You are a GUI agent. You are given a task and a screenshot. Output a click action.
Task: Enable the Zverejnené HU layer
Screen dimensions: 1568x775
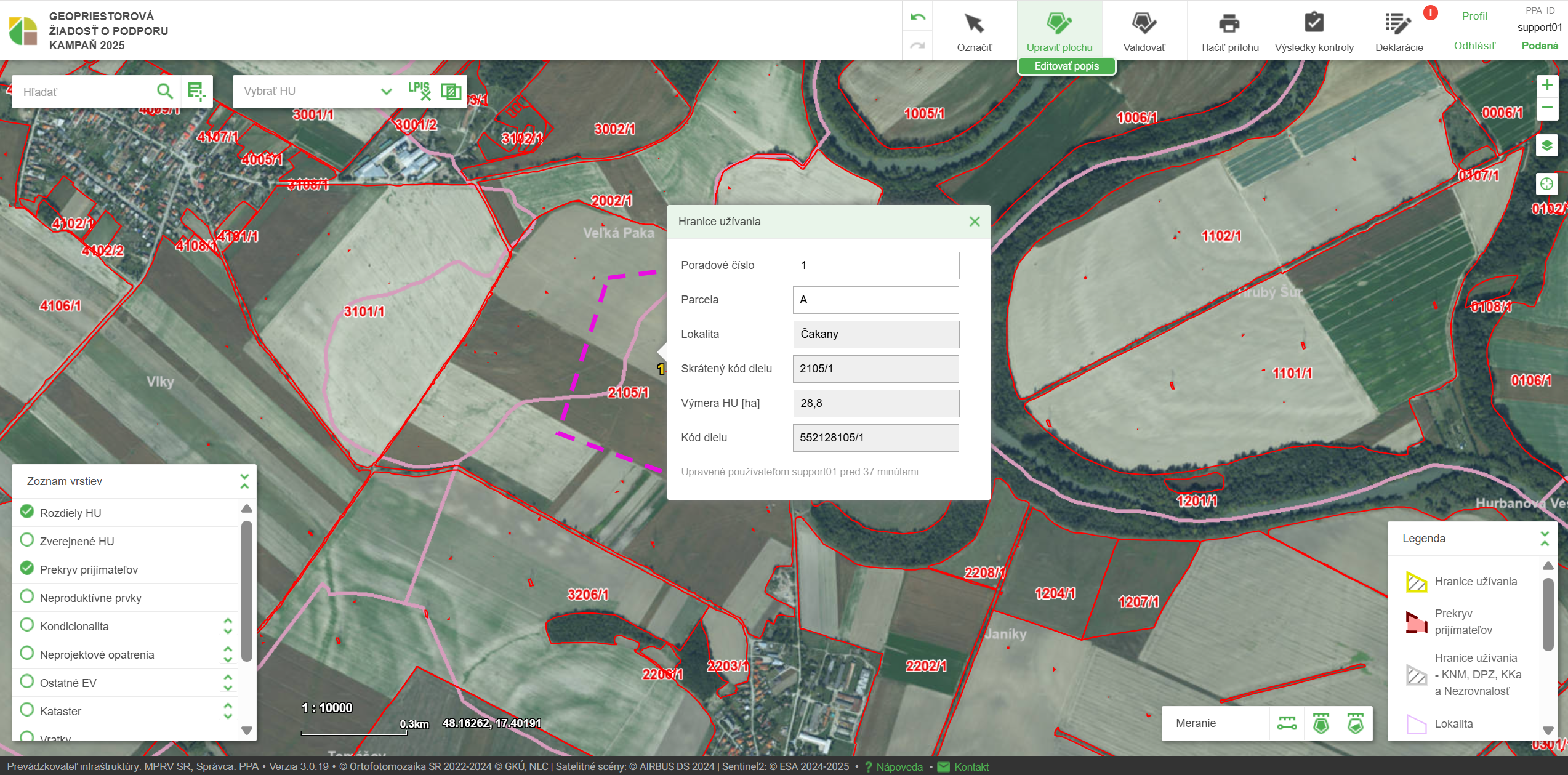click(x=27, y=540)
